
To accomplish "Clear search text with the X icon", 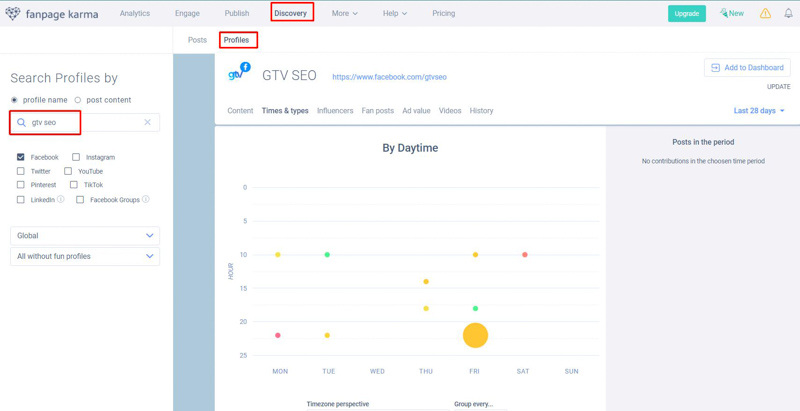I will pyautogui.click(x=147, y=123).
